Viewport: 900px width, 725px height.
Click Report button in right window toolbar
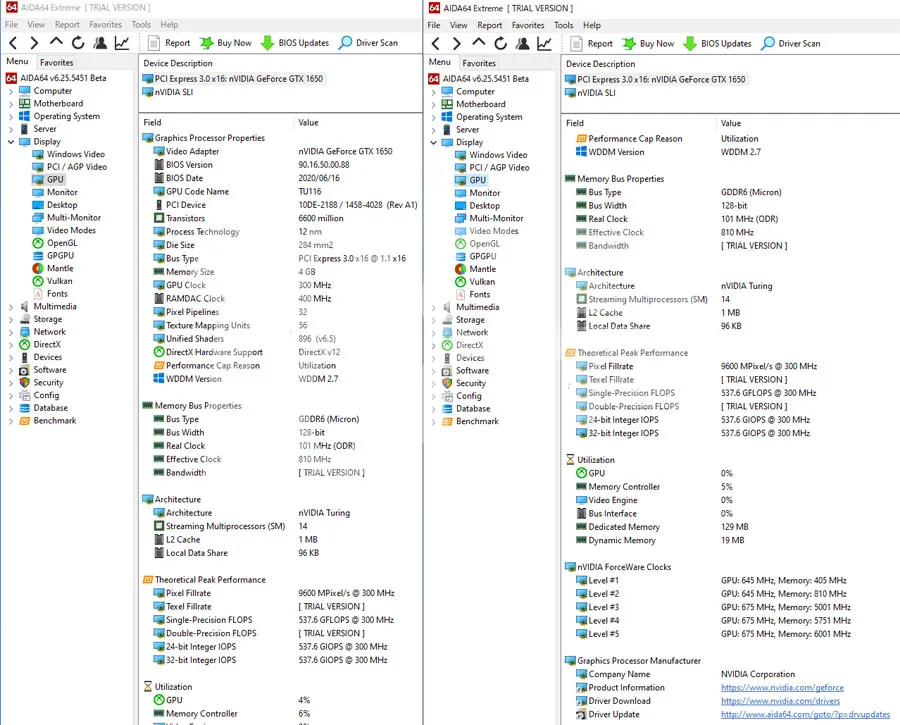[x=591, y=43]
